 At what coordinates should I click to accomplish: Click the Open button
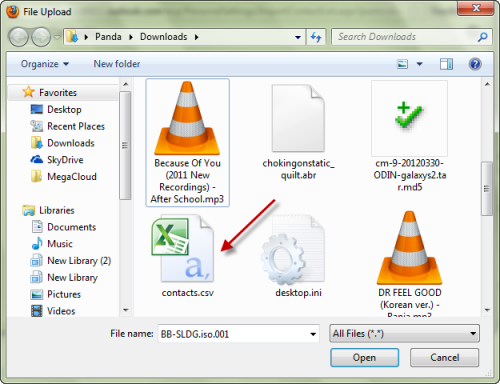[x=364, y=357]
